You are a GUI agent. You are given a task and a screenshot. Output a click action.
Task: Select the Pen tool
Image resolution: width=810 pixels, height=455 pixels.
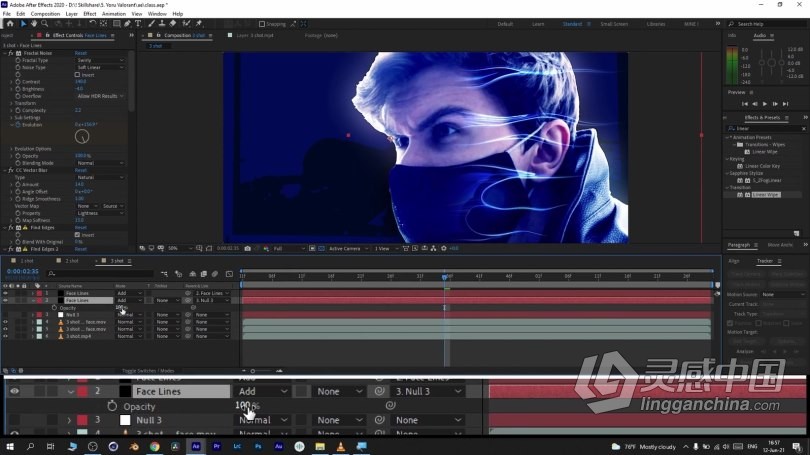[x=128, y=24]
